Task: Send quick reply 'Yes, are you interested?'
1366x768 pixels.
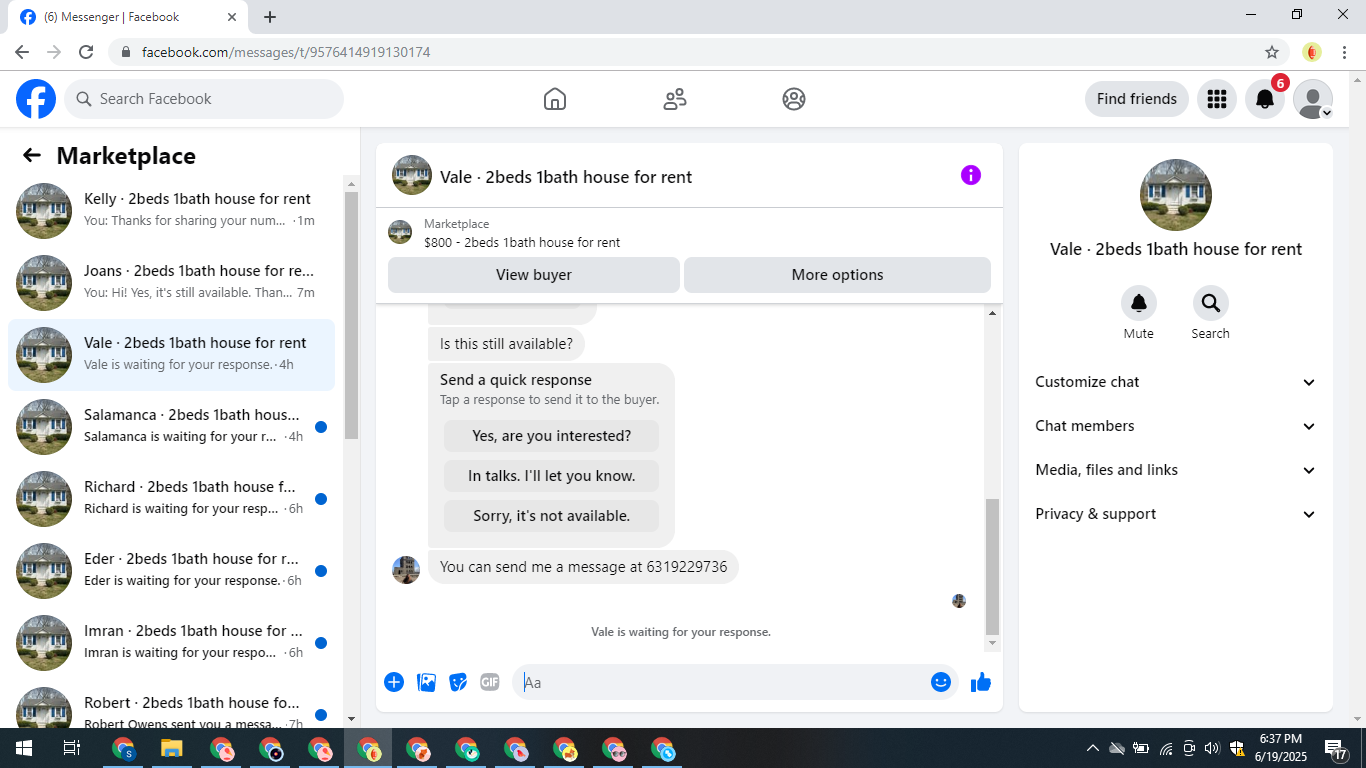Action: [551, 436]
